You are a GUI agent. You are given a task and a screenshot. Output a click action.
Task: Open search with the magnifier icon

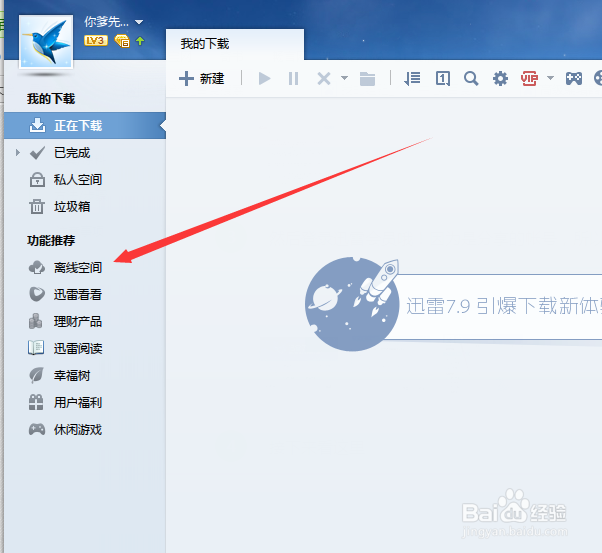coord(471,79)
